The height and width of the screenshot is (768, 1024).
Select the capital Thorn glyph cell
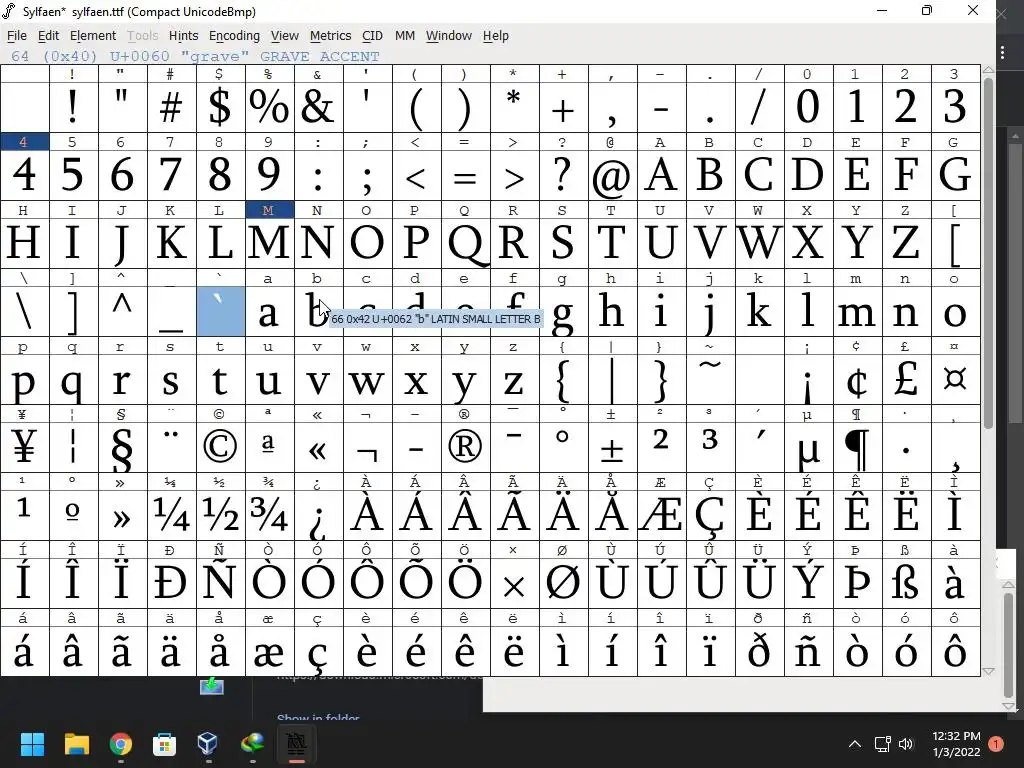tap(857, 583)
